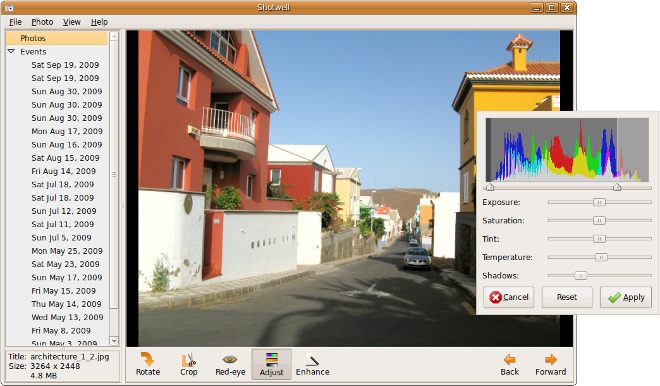Click the Reset button
Viewport: 660px width, 386px height.
(x=567, y=297)
